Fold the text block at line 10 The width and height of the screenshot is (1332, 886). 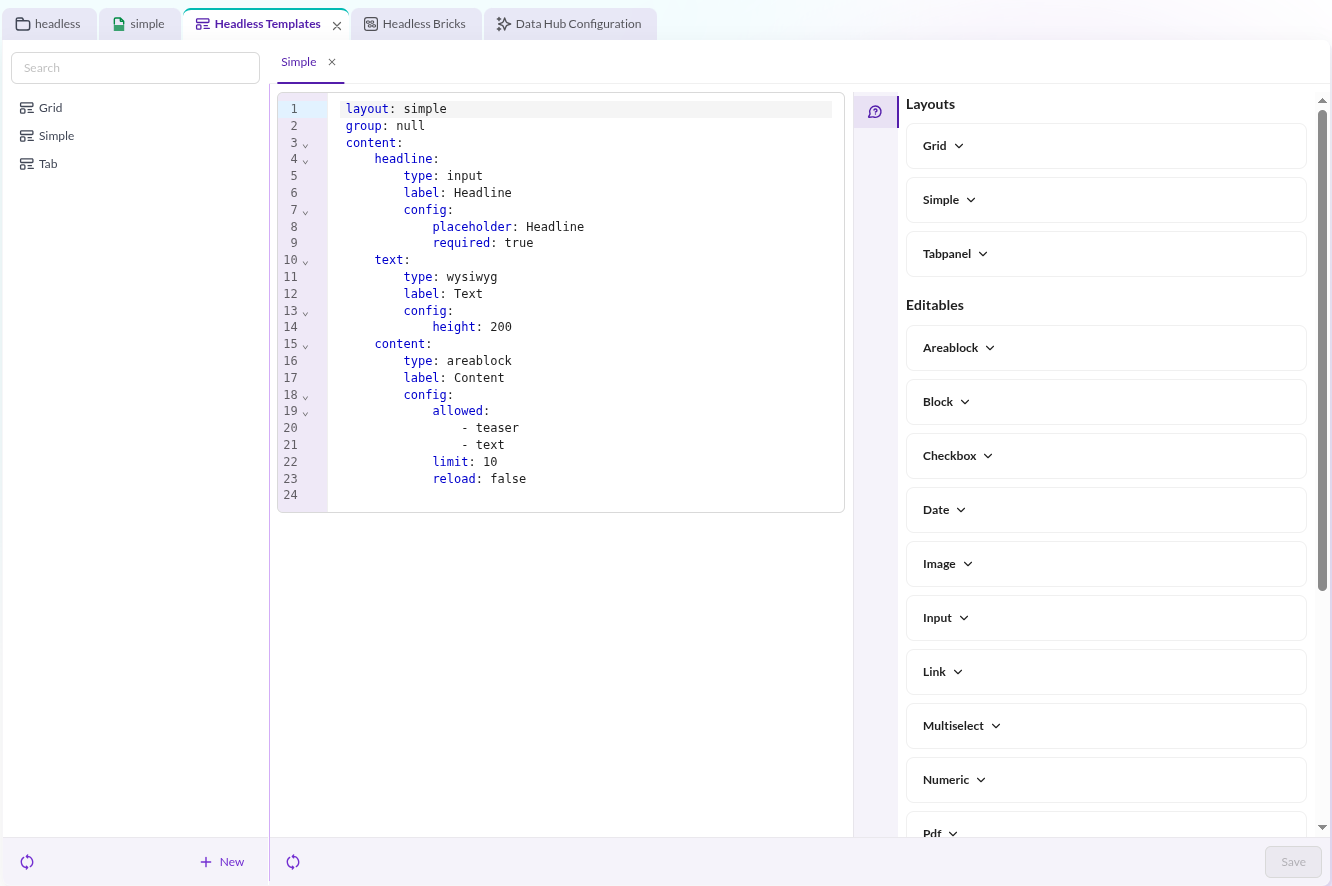click(306, 262)
